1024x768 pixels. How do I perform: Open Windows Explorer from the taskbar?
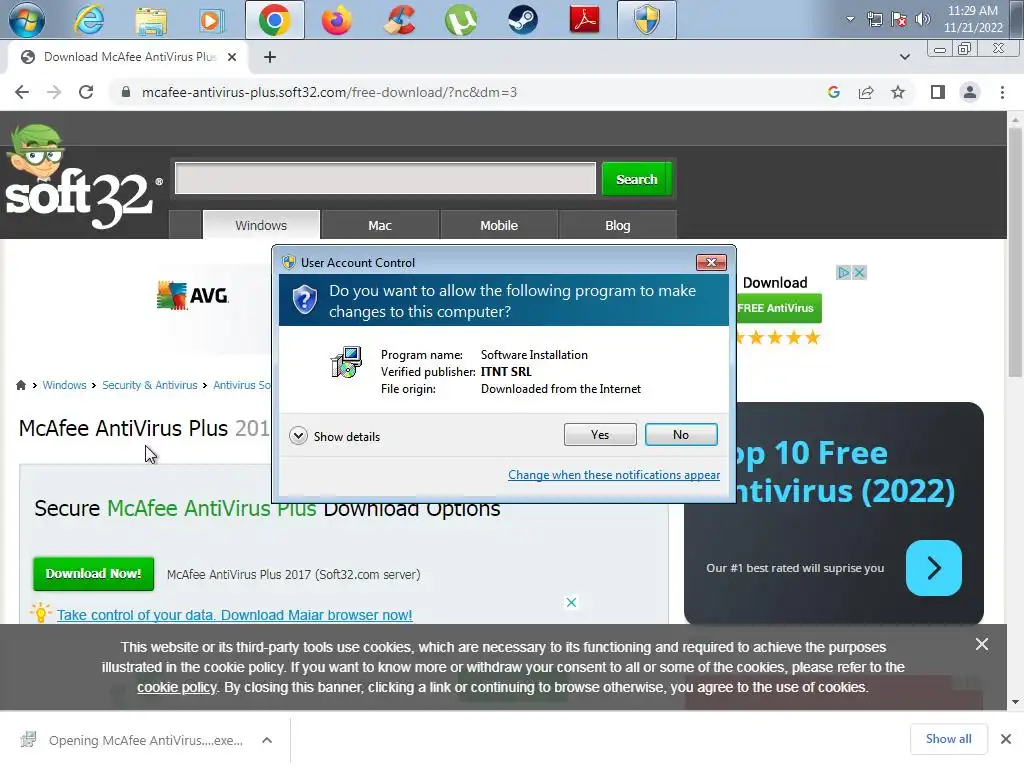click(151, 20)
